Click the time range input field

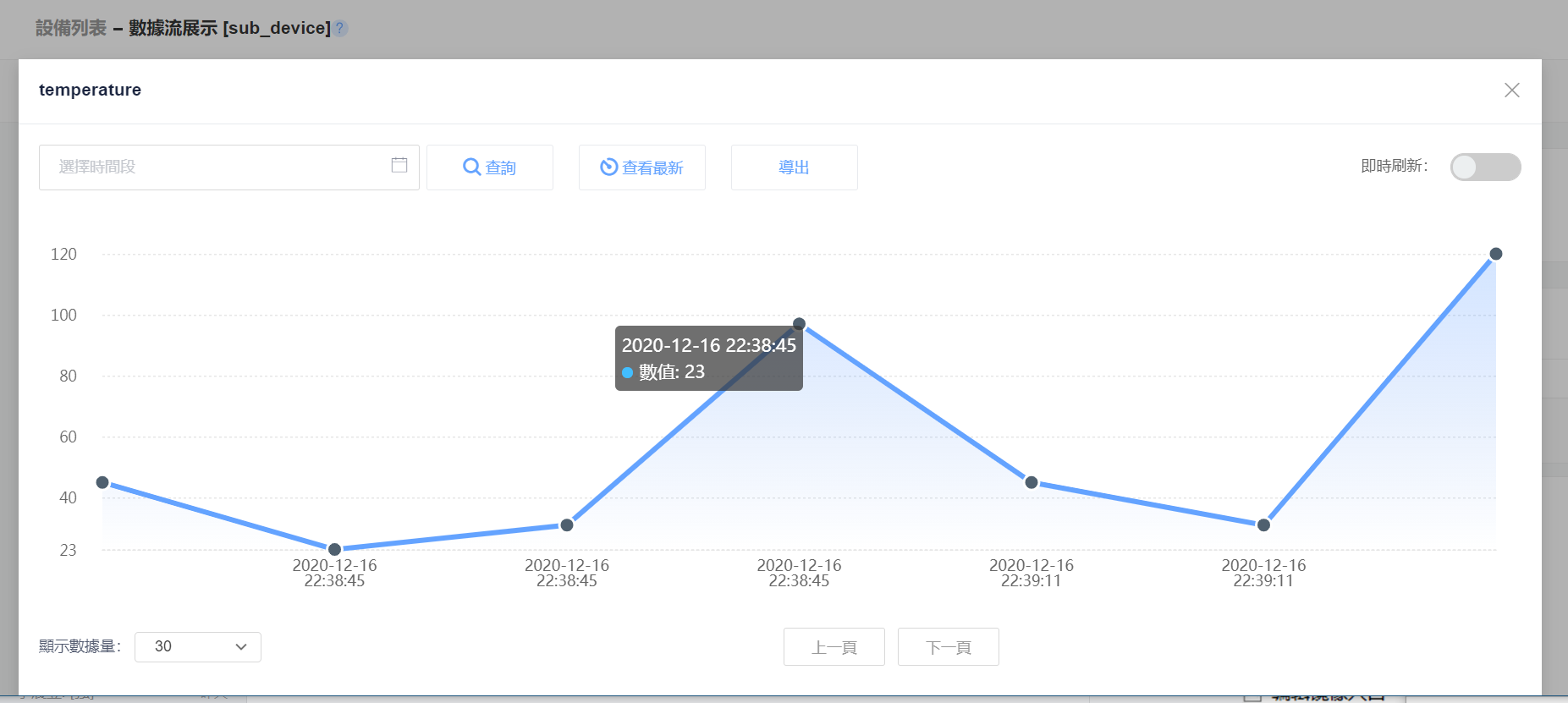228,167
